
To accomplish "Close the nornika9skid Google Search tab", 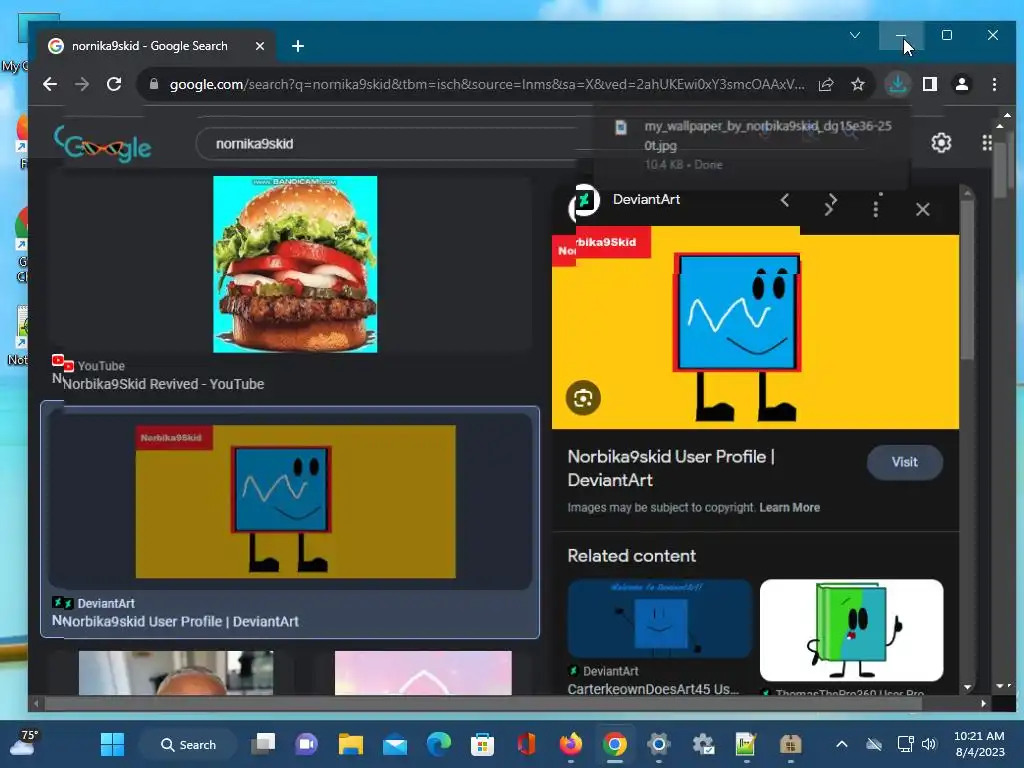I will click(x=260, y=46).
